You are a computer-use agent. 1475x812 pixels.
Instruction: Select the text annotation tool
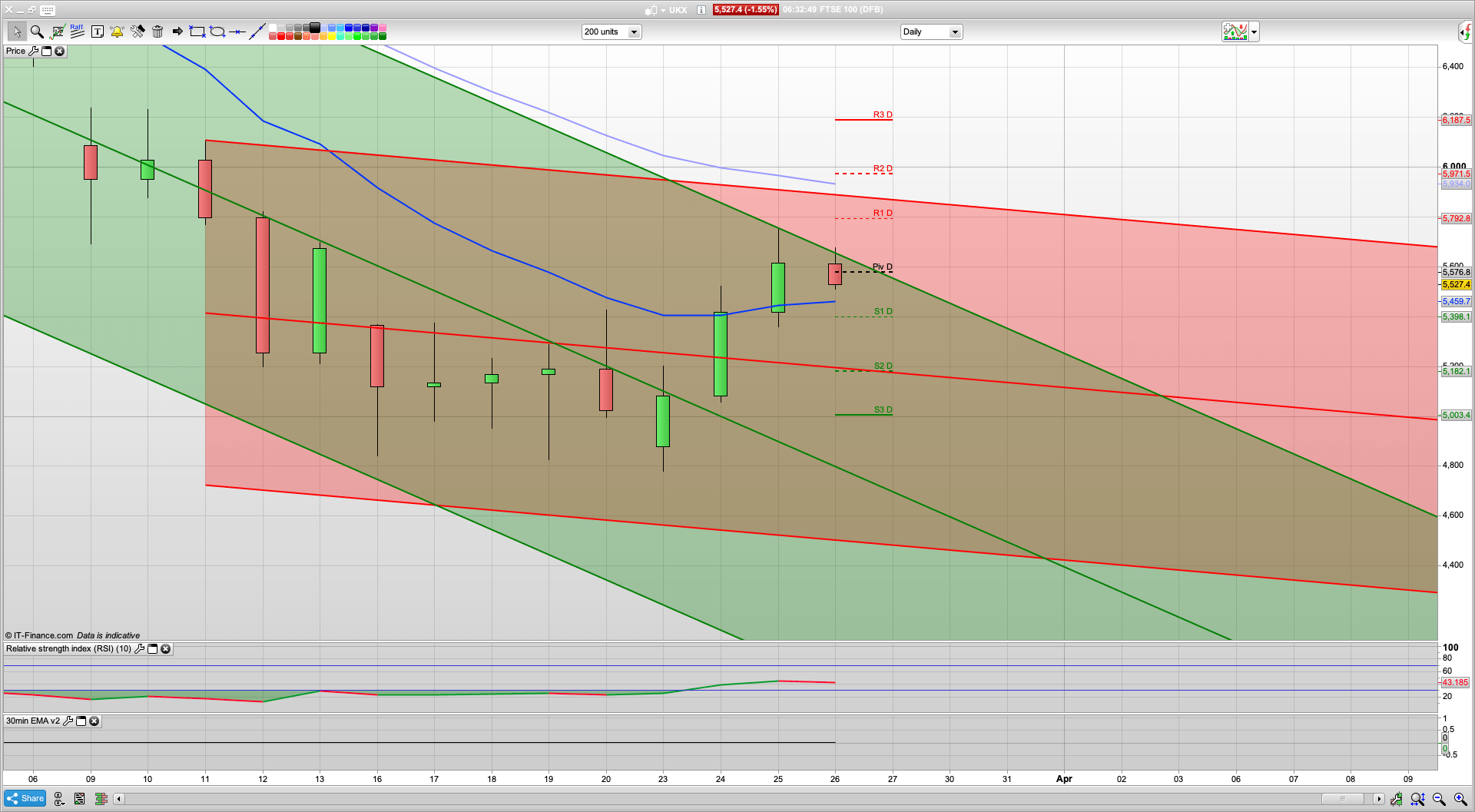98,31
